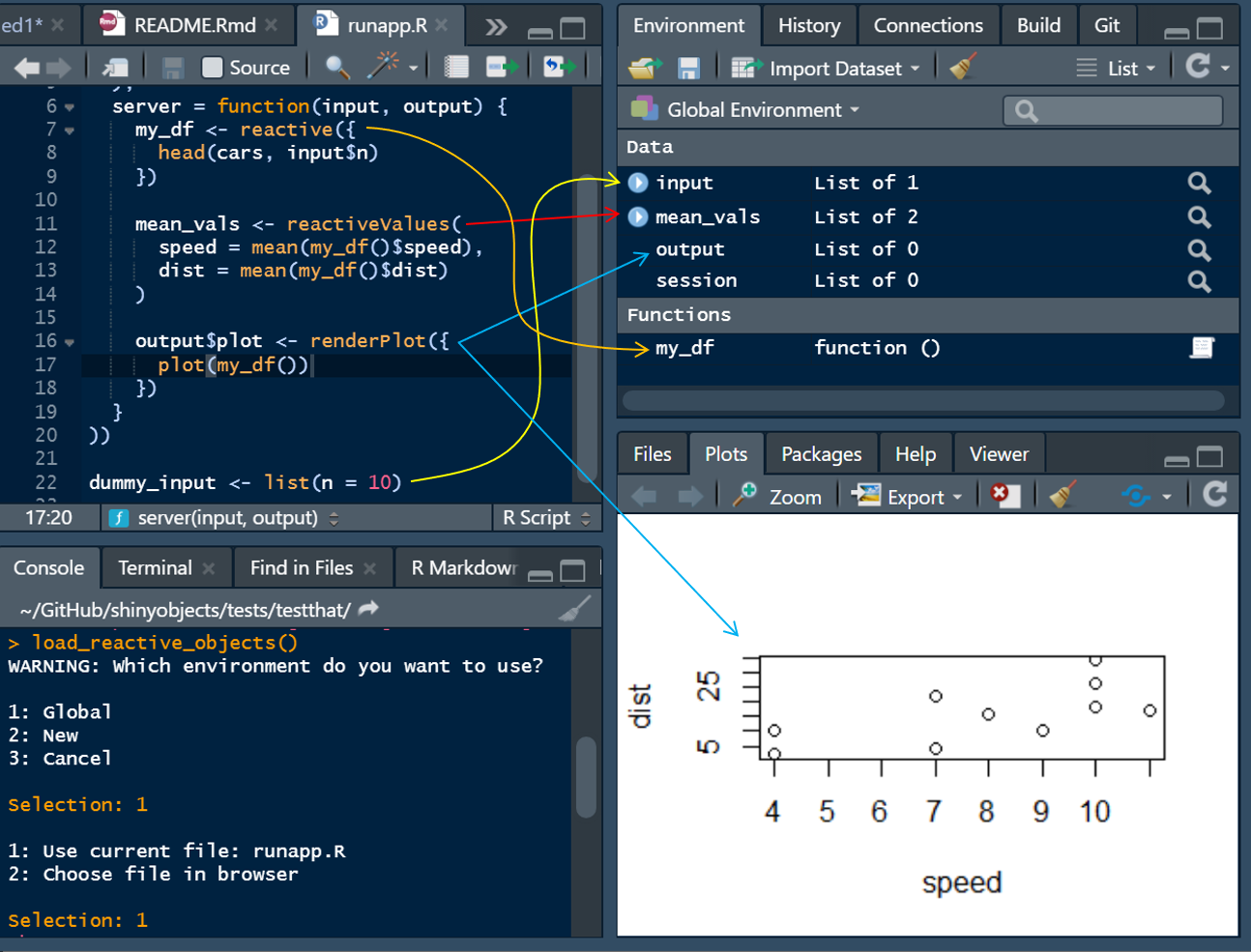
Task: Open my_df function source icon
Action: tap(1201, 348)
